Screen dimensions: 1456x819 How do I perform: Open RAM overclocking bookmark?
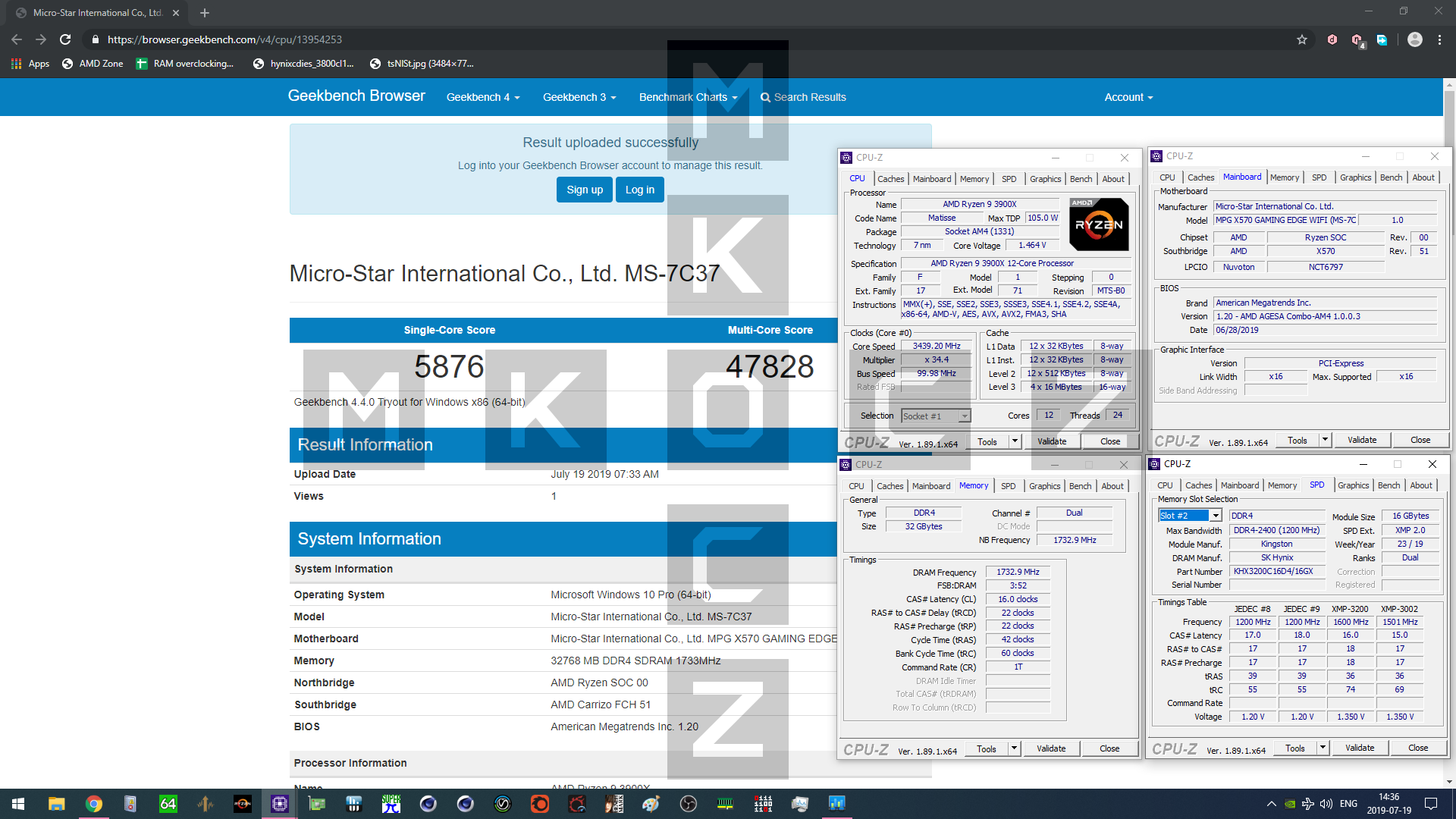pyautogui.click(x=185, y=64)
